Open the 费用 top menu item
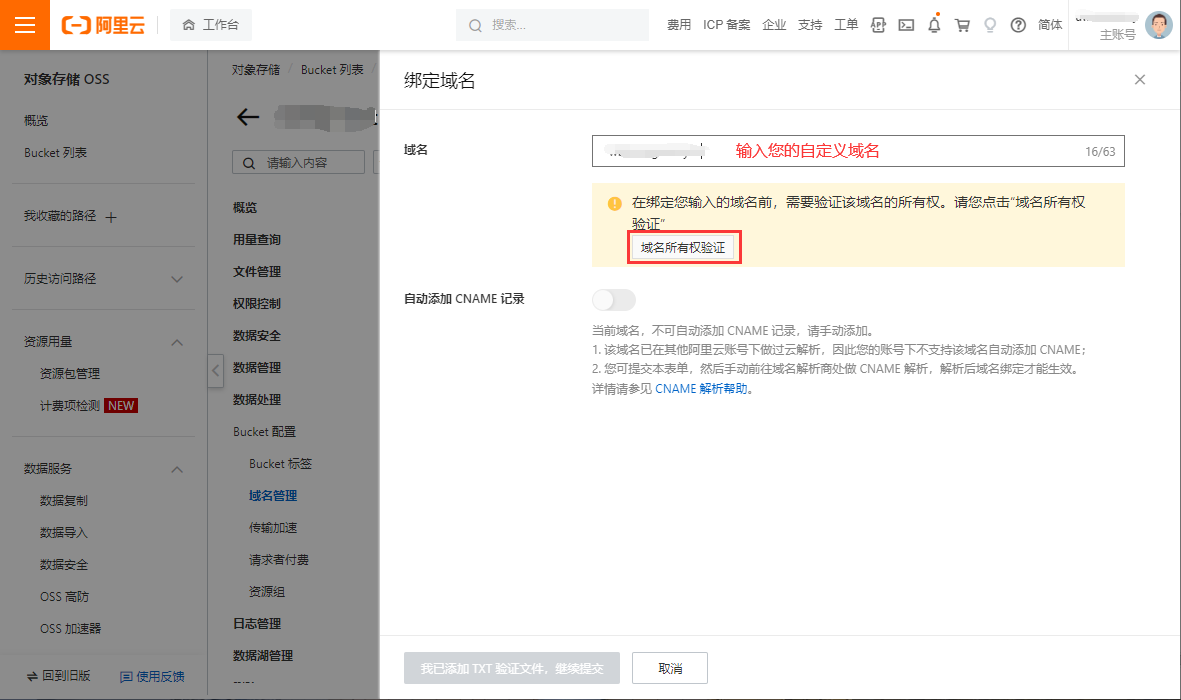Screen dimensions: 1181x700 (679, 25)
